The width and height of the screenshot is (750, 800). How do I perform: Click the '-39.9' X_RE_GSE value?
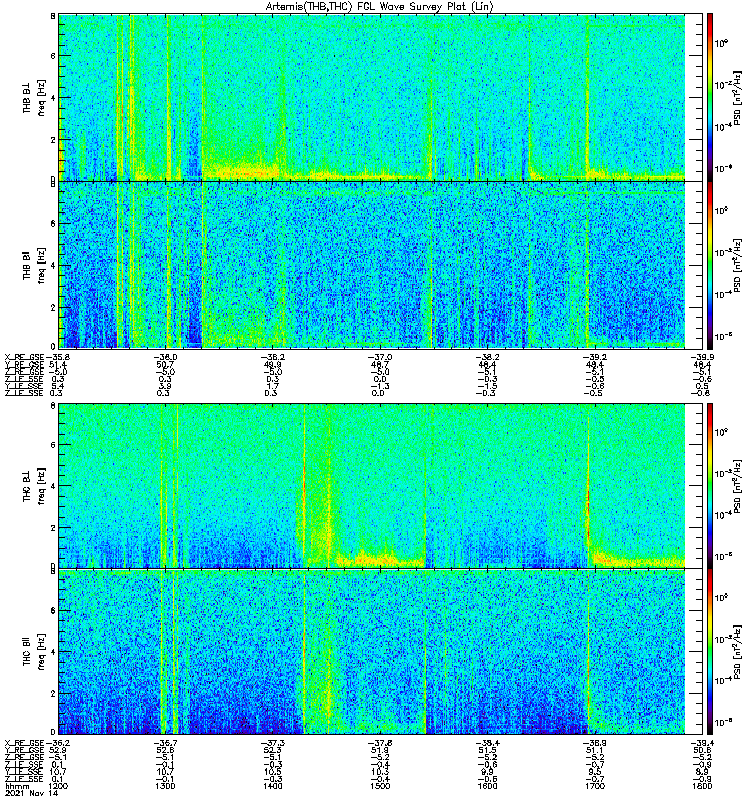[702, 357]
